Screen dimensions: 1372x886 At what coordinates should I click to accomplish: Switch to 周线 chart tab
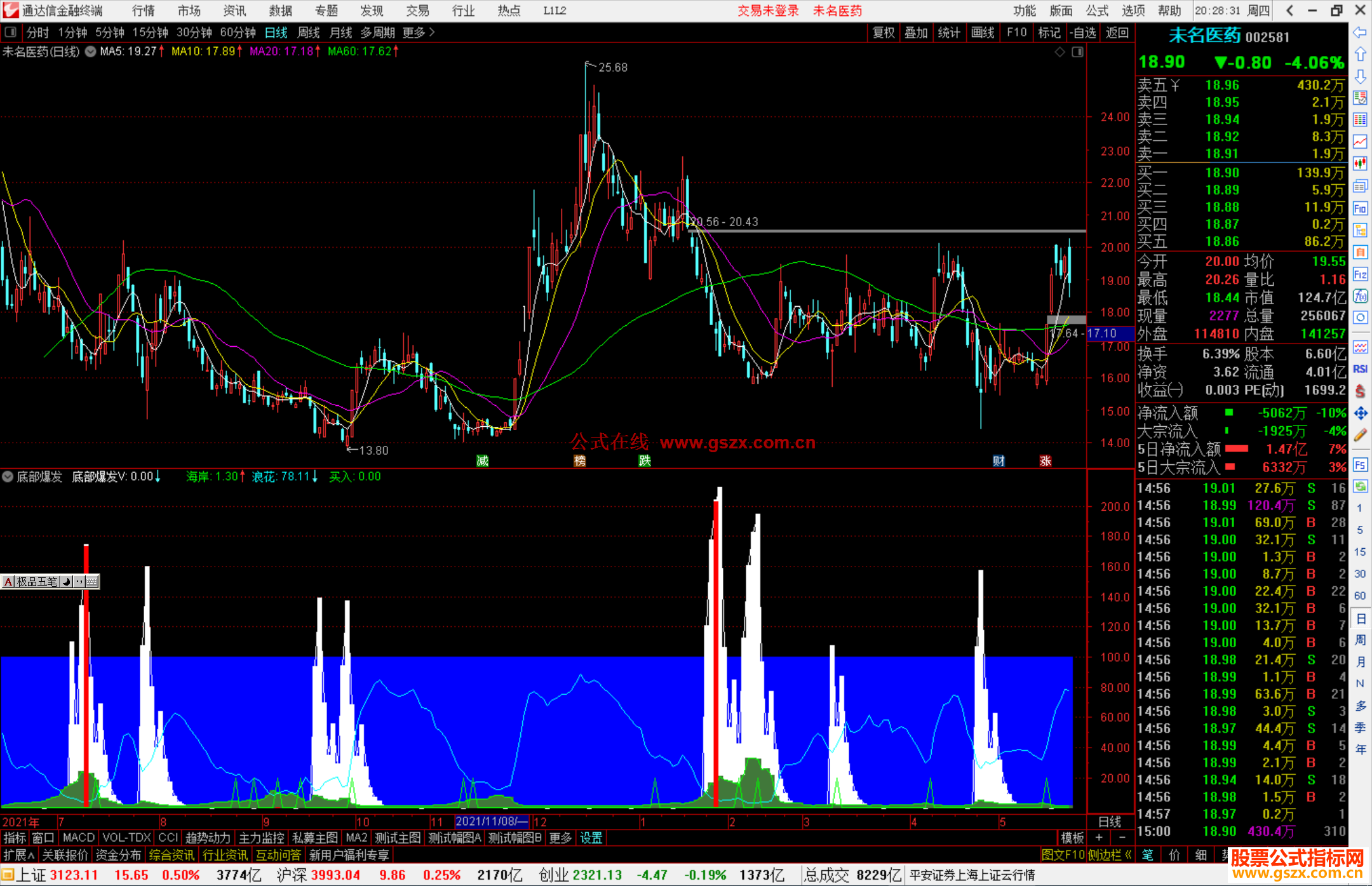[x=309, y=32]
